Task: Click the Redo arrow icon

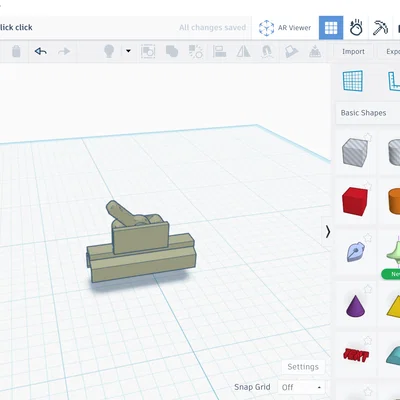Action: point(64,51)
